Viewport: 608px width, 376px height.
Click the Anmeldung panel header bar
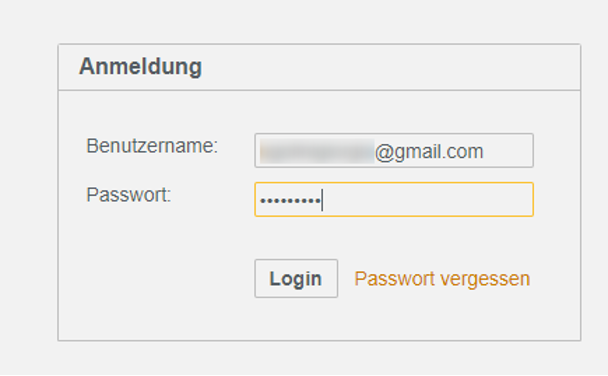[319, 67]
